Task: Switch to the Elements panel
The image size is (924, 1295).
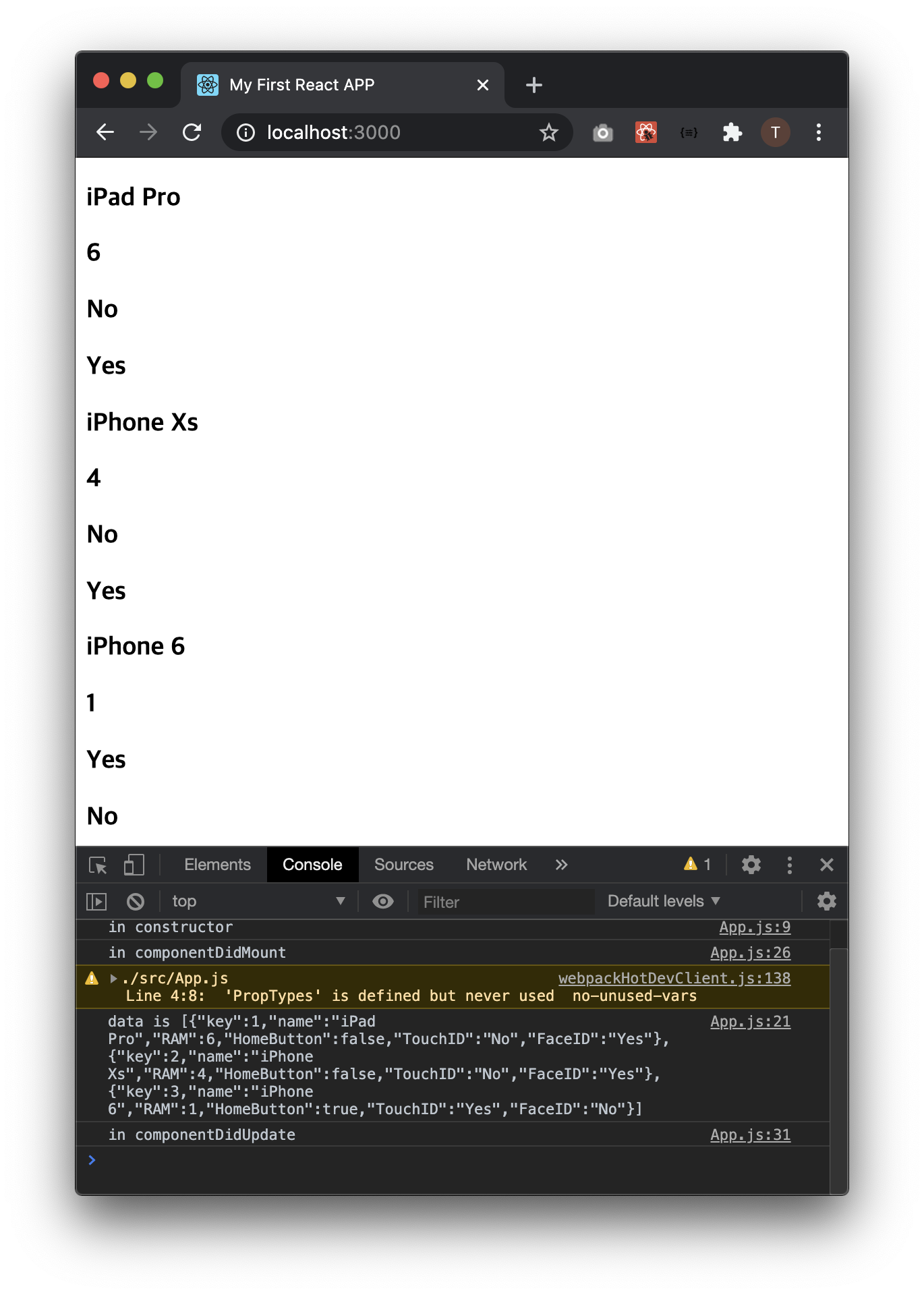Action: pyautogui.click(x=217, y=865)
